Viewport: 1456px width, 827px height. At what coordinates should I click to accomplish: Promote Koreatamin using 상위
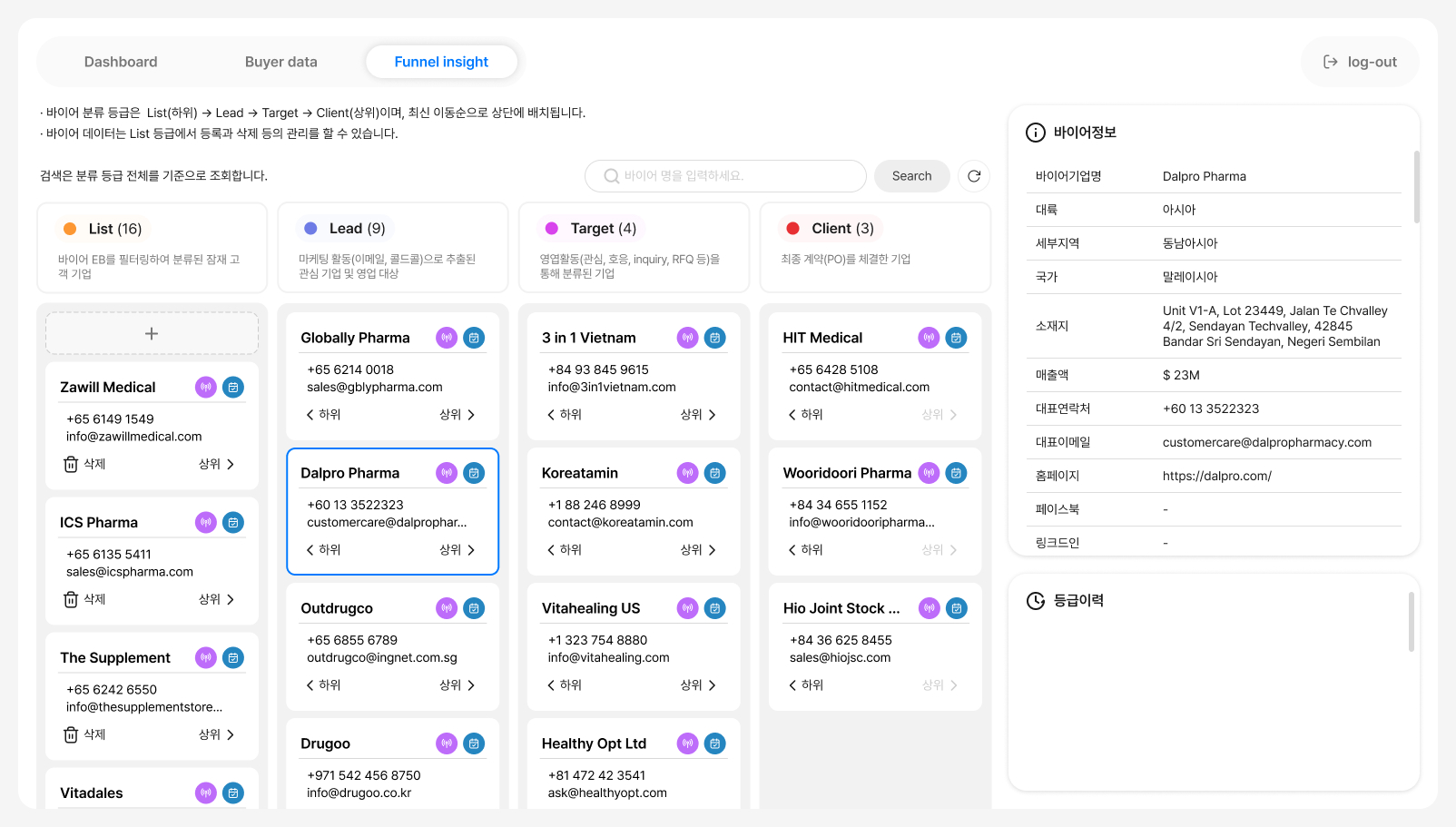click(699, 550)
